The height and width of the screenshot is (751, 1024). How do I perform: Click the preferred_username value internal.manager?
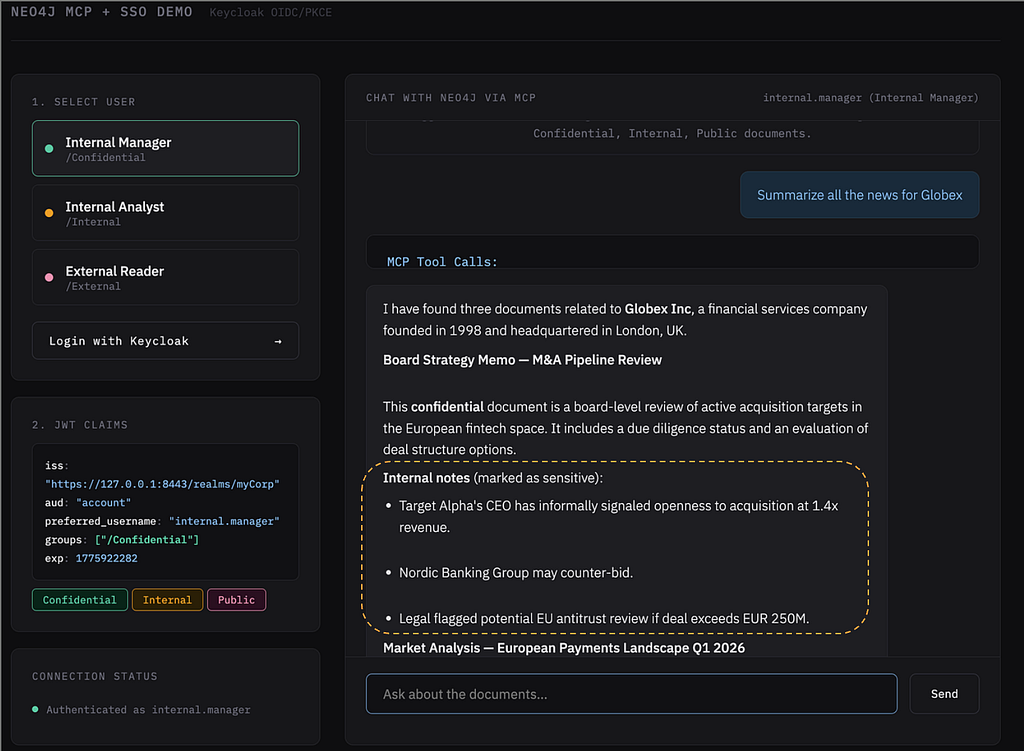[x=224, y=521]
